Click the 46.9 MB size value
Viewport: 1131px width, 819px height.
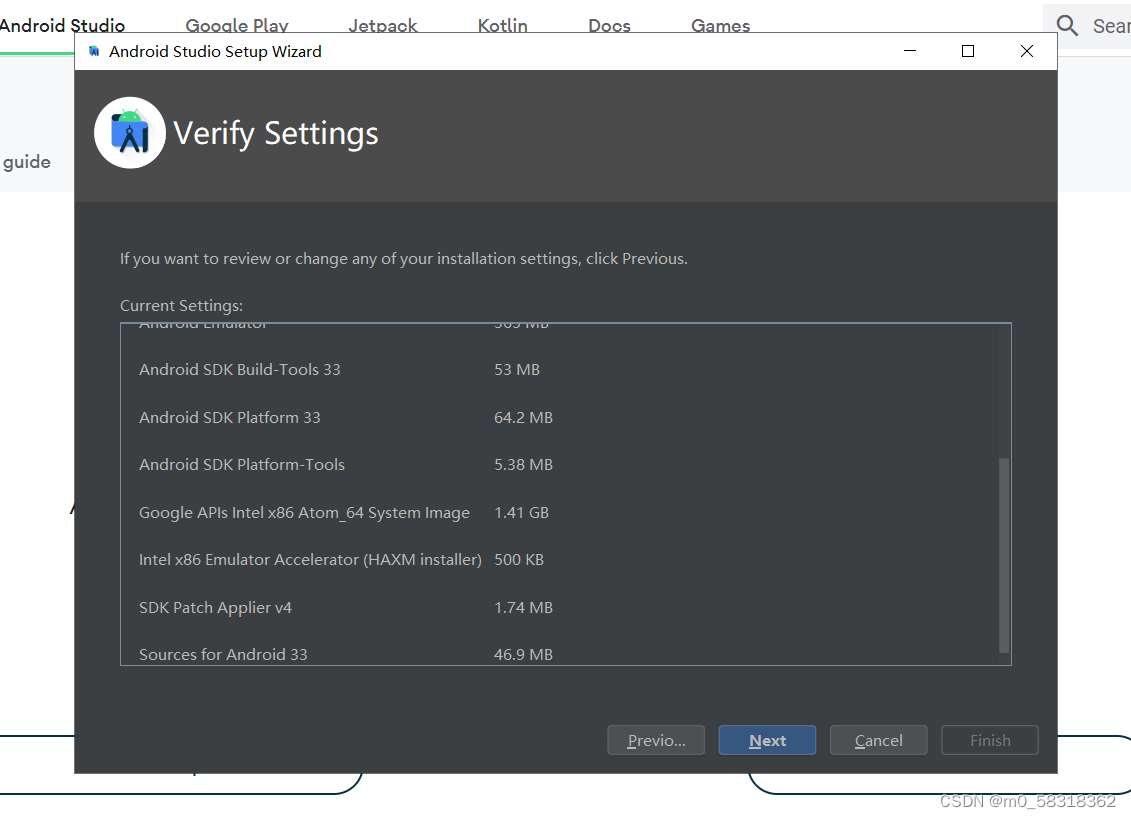pos(523,654)
